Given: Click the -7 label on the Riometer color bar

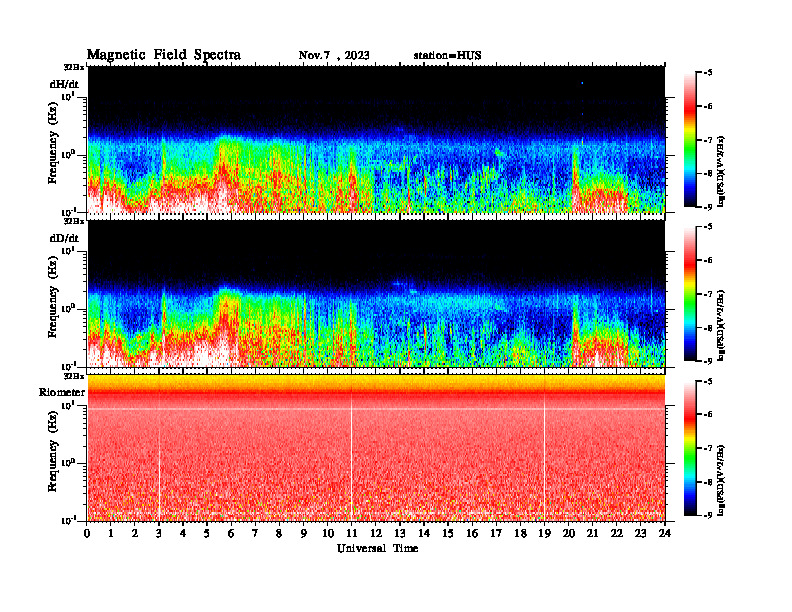Looking at the screenshot, I should pyautogui.click(x=708, y=448).
